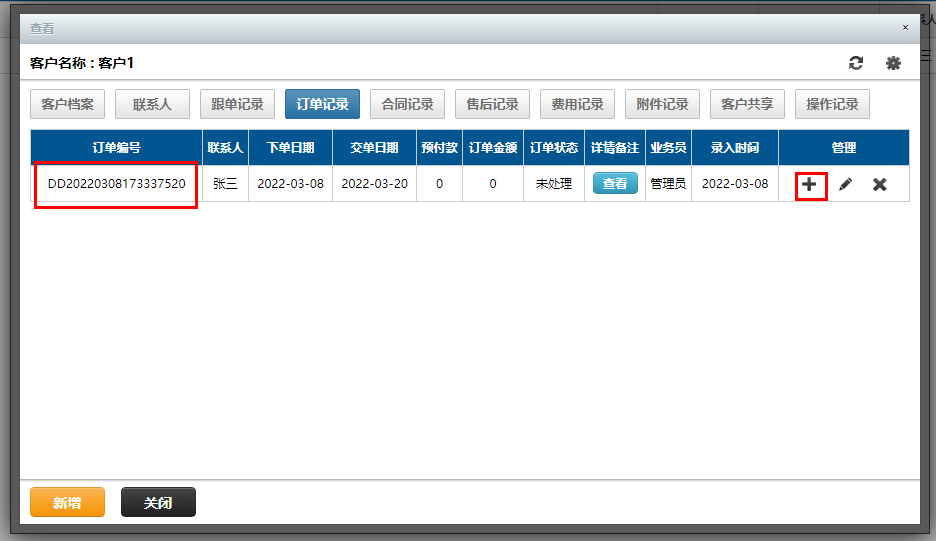
Task: View 操作记录 tab
Action: (x=832, y=104)
